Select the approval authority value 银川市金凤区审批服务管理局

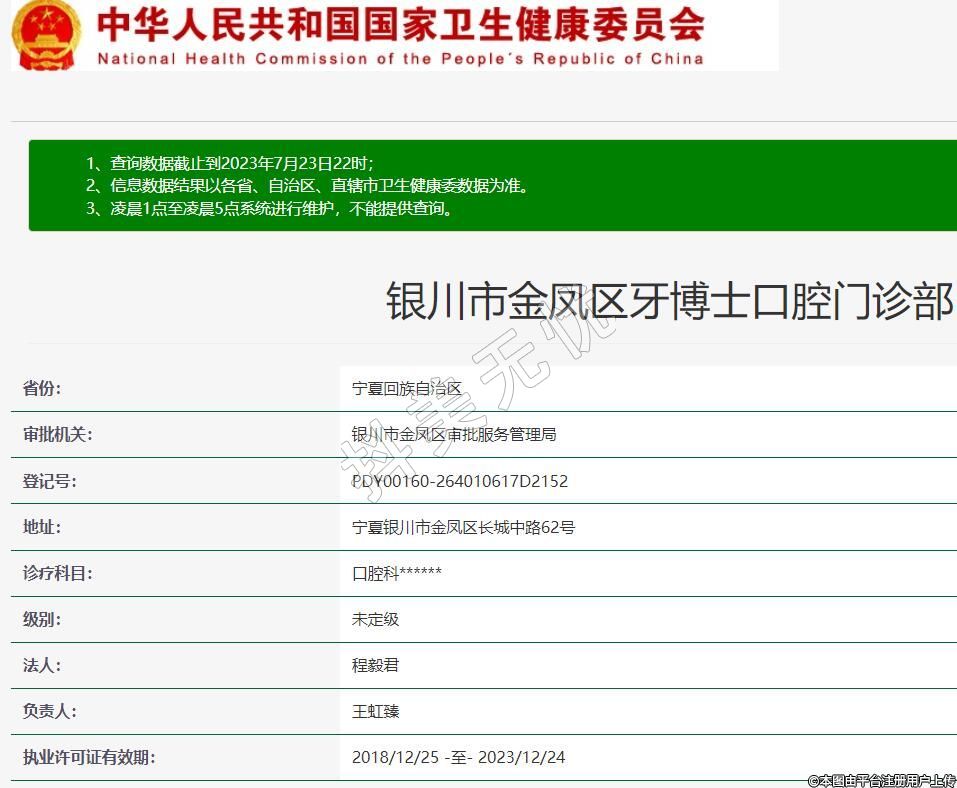coord(454,435)
